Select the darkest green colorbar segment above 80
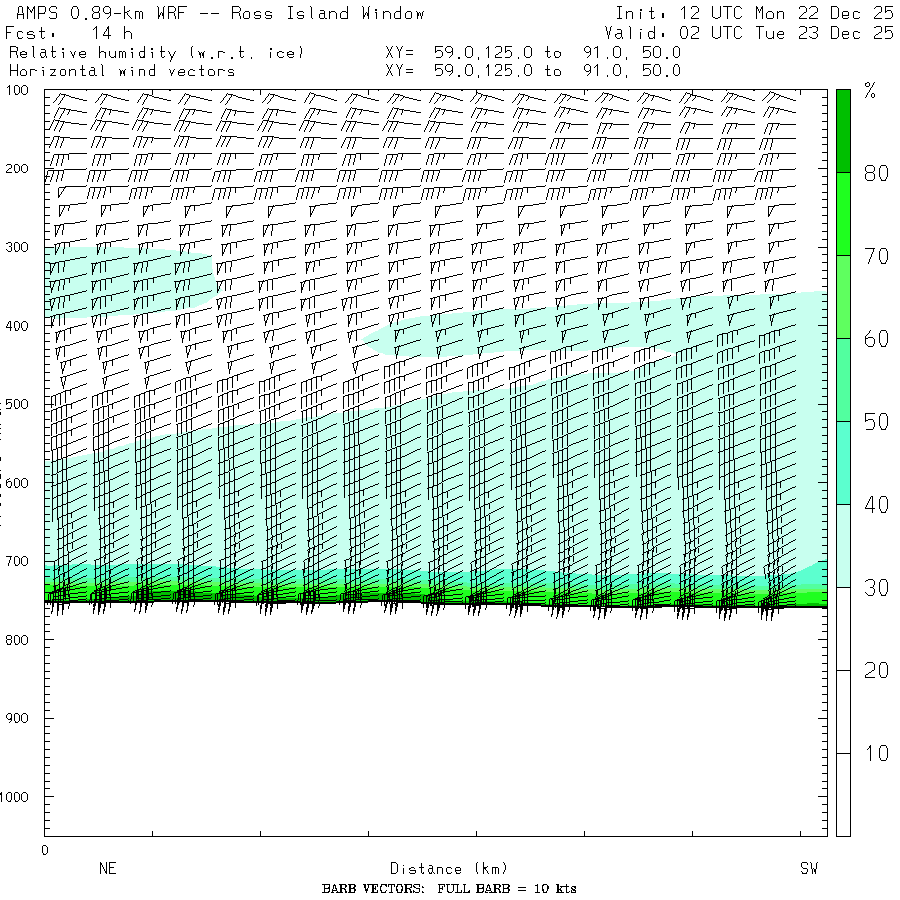This screenshot has height=900, width=900. click(x=843, y=131)
